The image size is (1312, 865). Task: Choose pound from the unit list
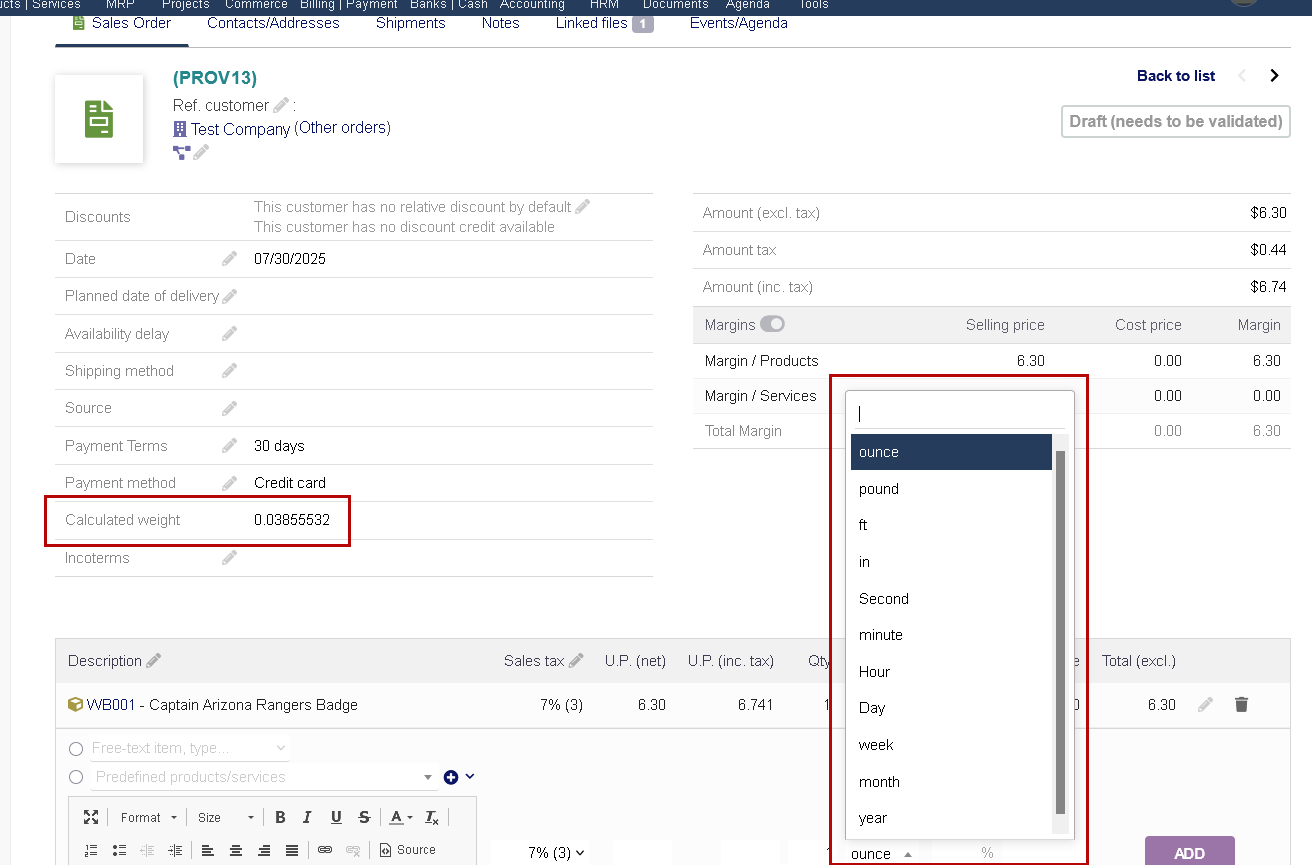(878, 489)
